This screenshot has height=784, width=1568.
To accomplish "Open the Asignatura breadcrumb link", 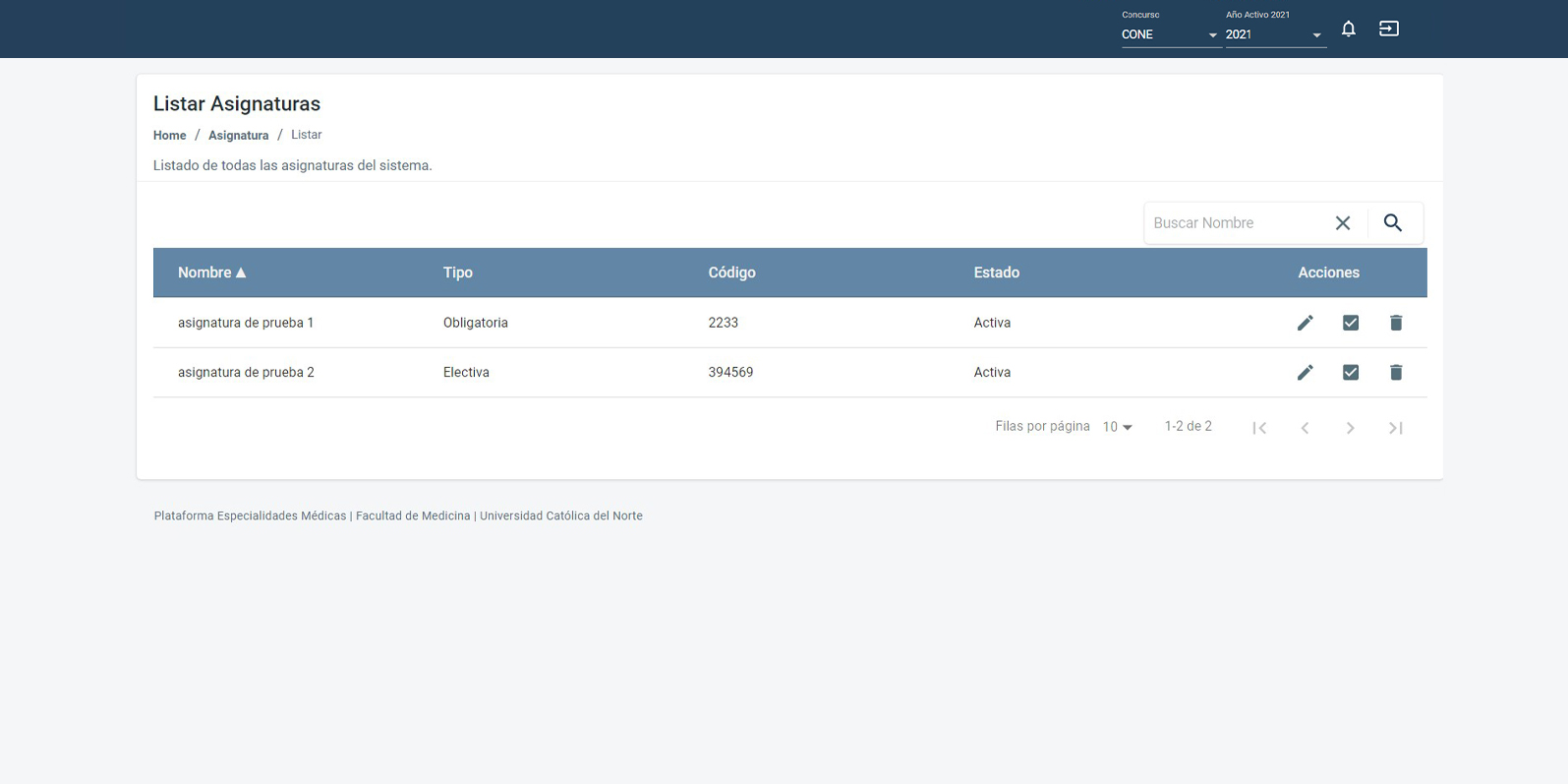I will click(238, 136).
